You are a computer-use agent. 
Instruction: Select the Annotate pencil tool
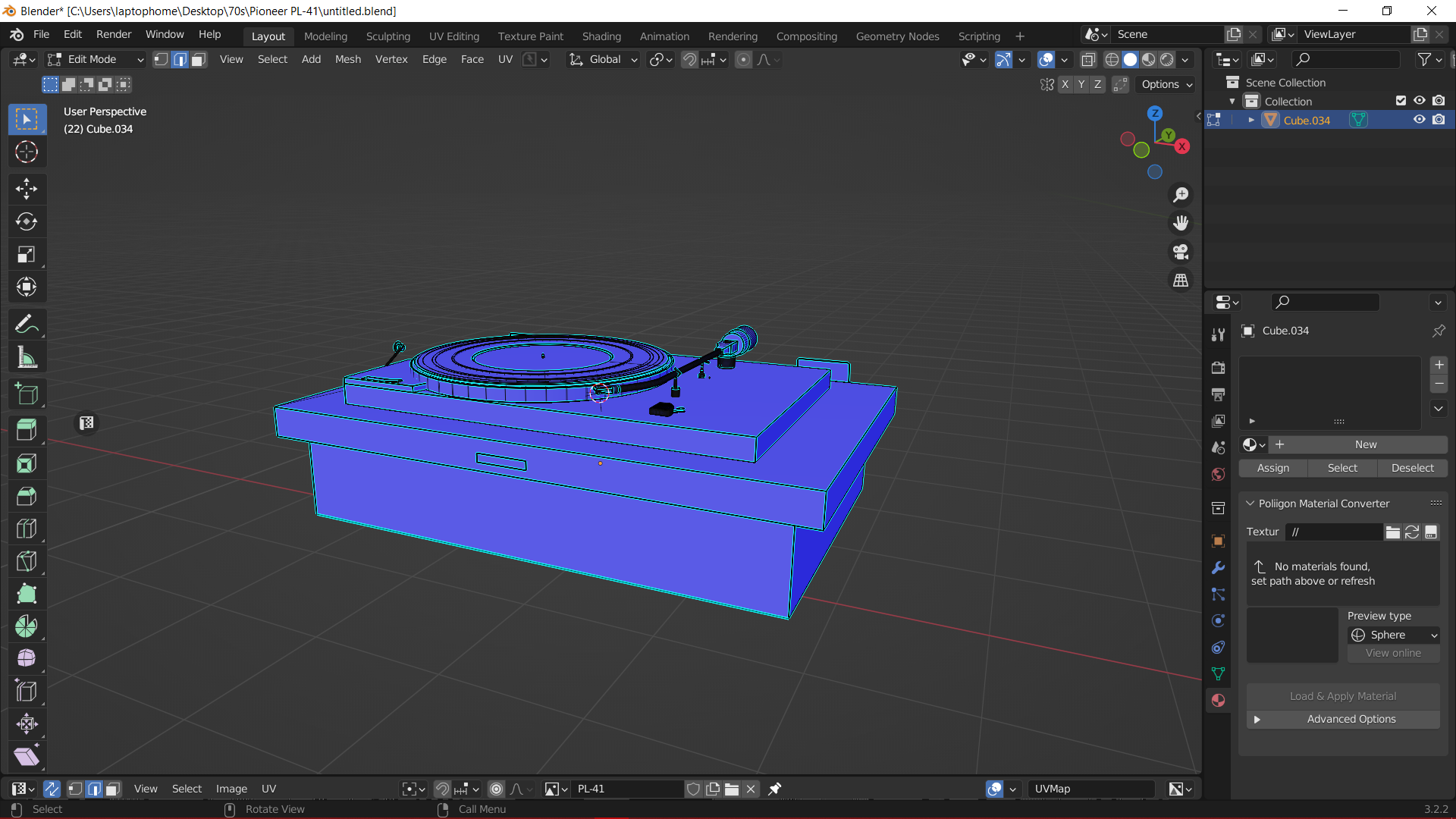(x=27, y=325)
